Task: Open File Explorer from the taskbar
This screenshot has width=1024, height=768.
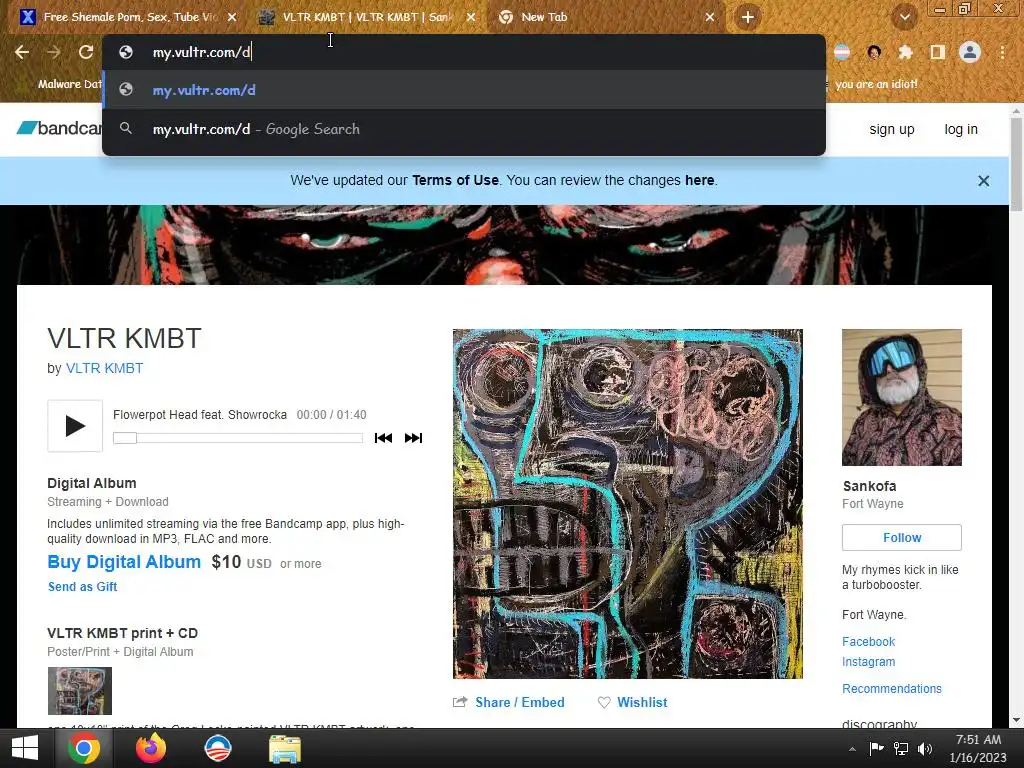Action: 285,748
